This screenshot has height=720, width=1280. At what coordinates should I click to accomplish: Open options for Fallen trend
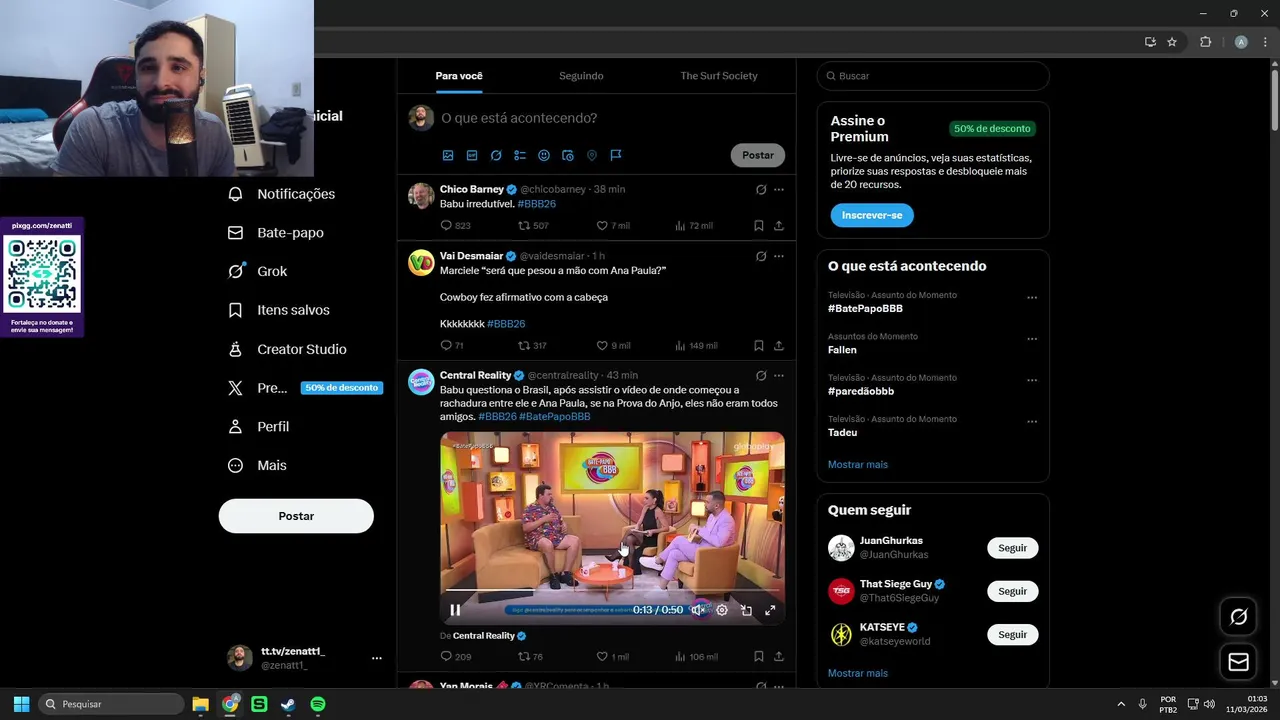tap(1032, 339)
